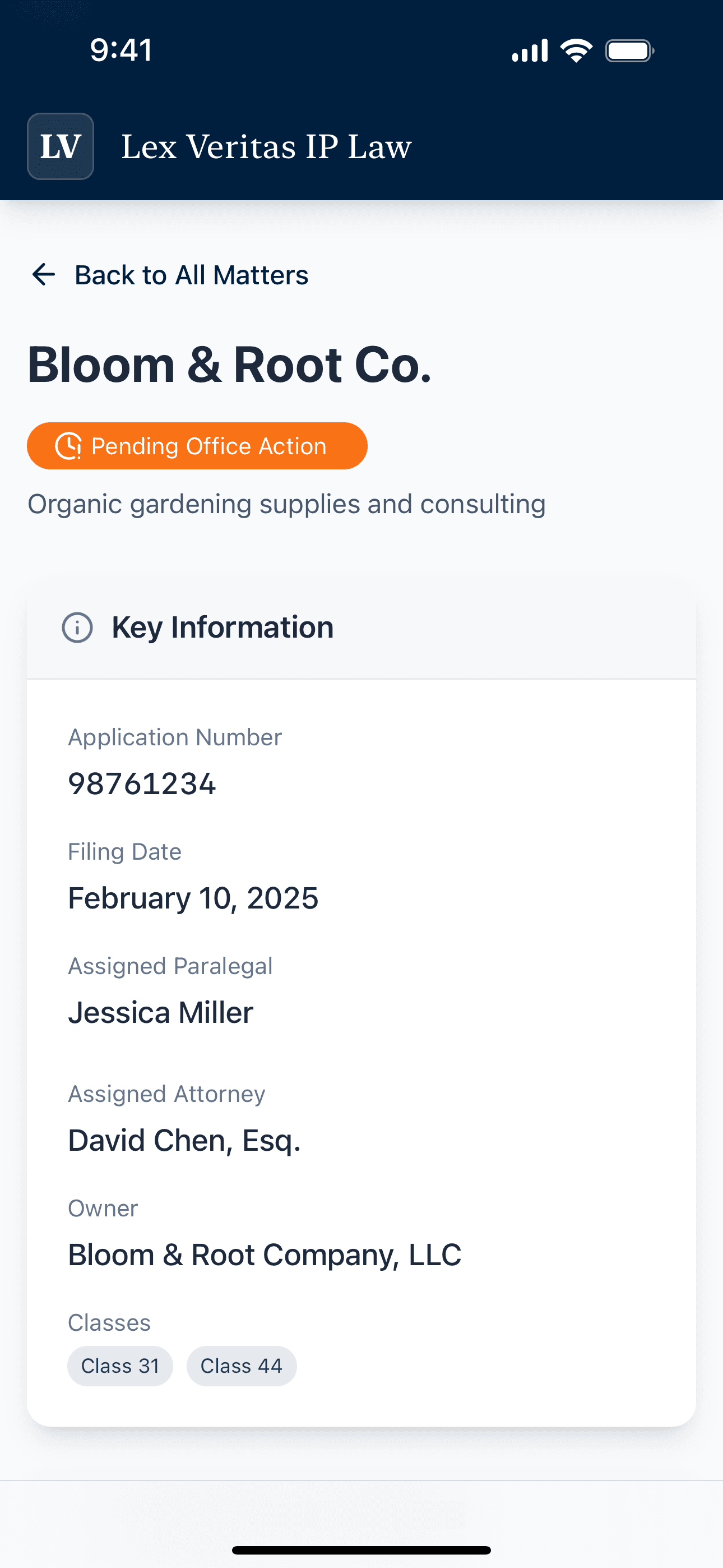Tap the filing date February 10, 2025
This screenshot has height=1568, width=723.
[193, 898]
